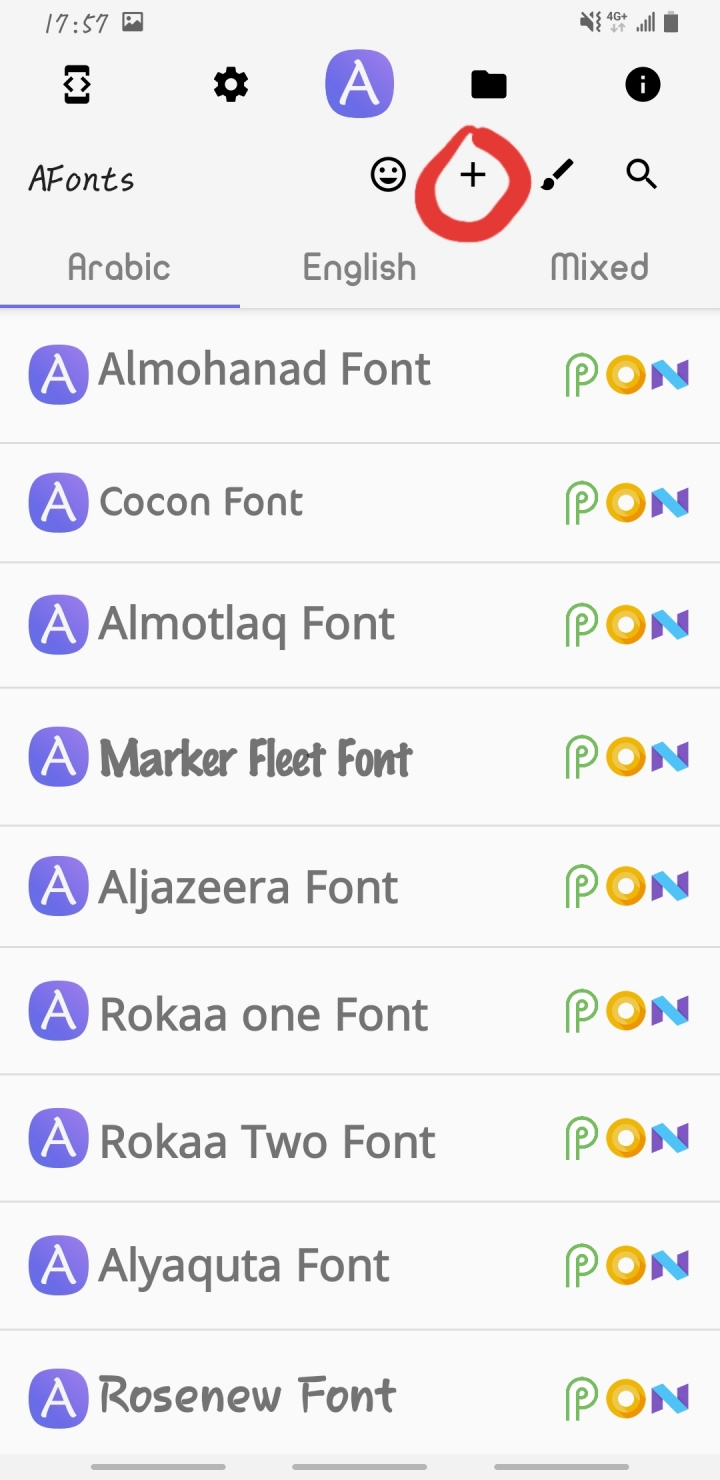Tap the info circle icon
Viewport: 720px width, 1480px height.
pos(643,85)
